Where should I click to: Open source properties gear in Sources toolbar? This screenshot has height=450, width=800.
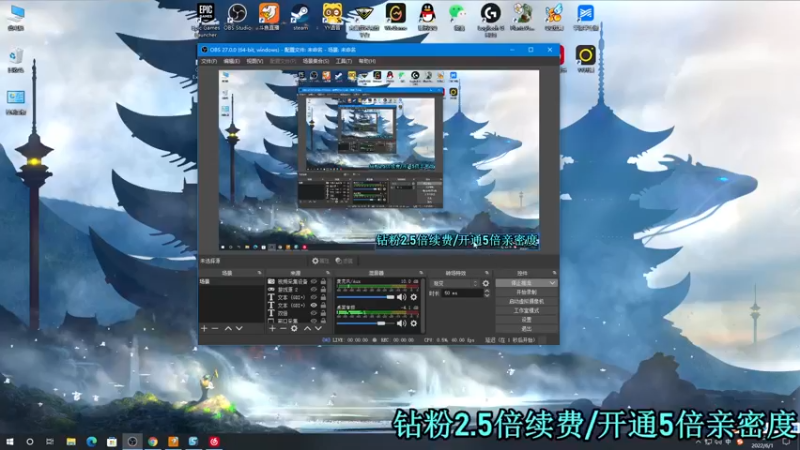pos(294,329)
